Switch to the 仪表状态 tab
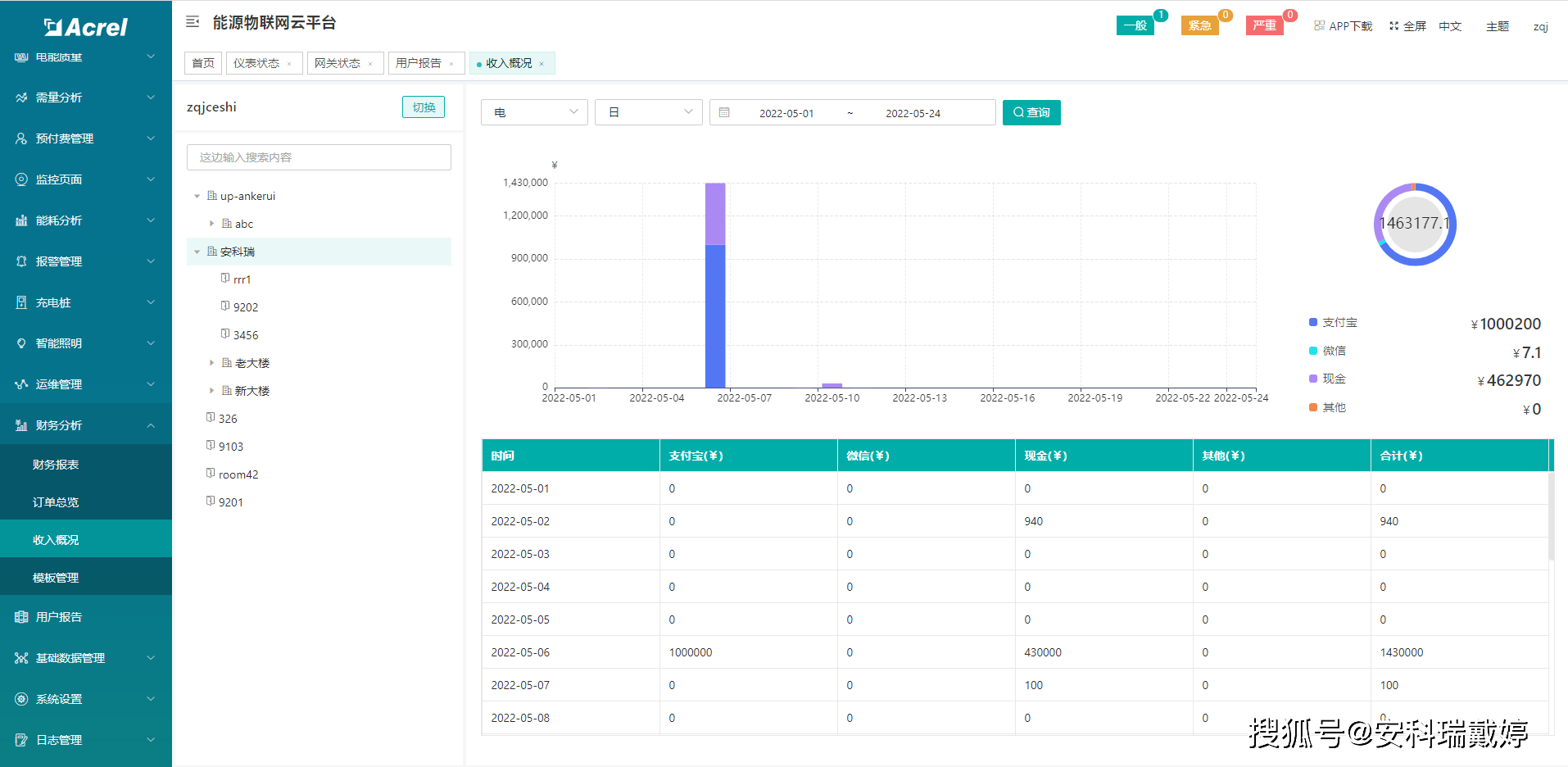The image size is (1568, 767). [x=256, y=63]
